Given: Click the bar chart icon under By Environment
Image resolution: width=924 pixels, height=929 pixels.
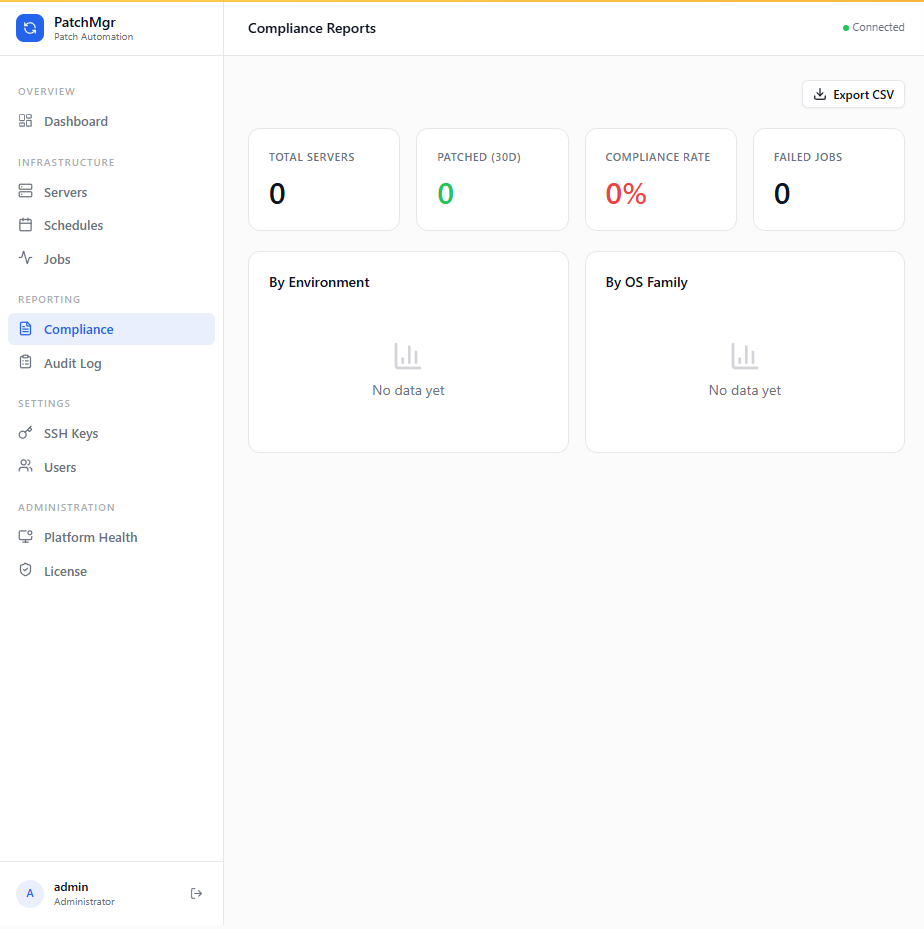Looking at the screenshot, I should [x=408, y=355].
